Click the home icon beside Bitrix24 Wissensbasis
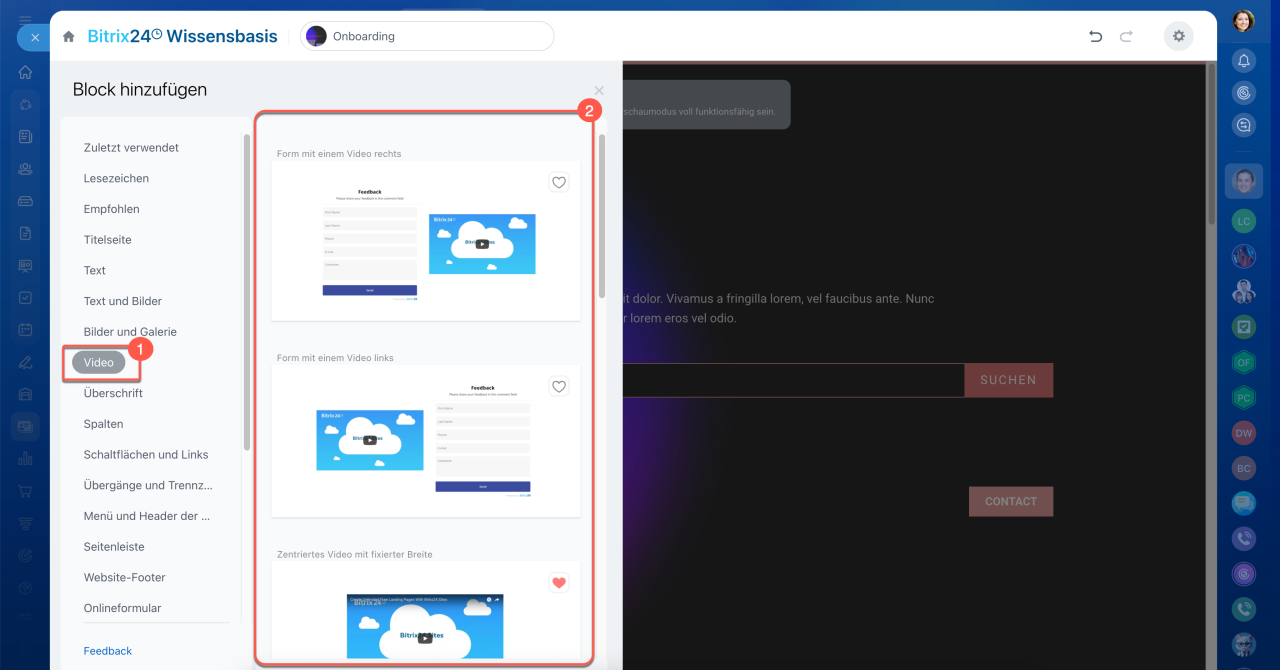The image size is (1280, 670). tap(69, 37)
